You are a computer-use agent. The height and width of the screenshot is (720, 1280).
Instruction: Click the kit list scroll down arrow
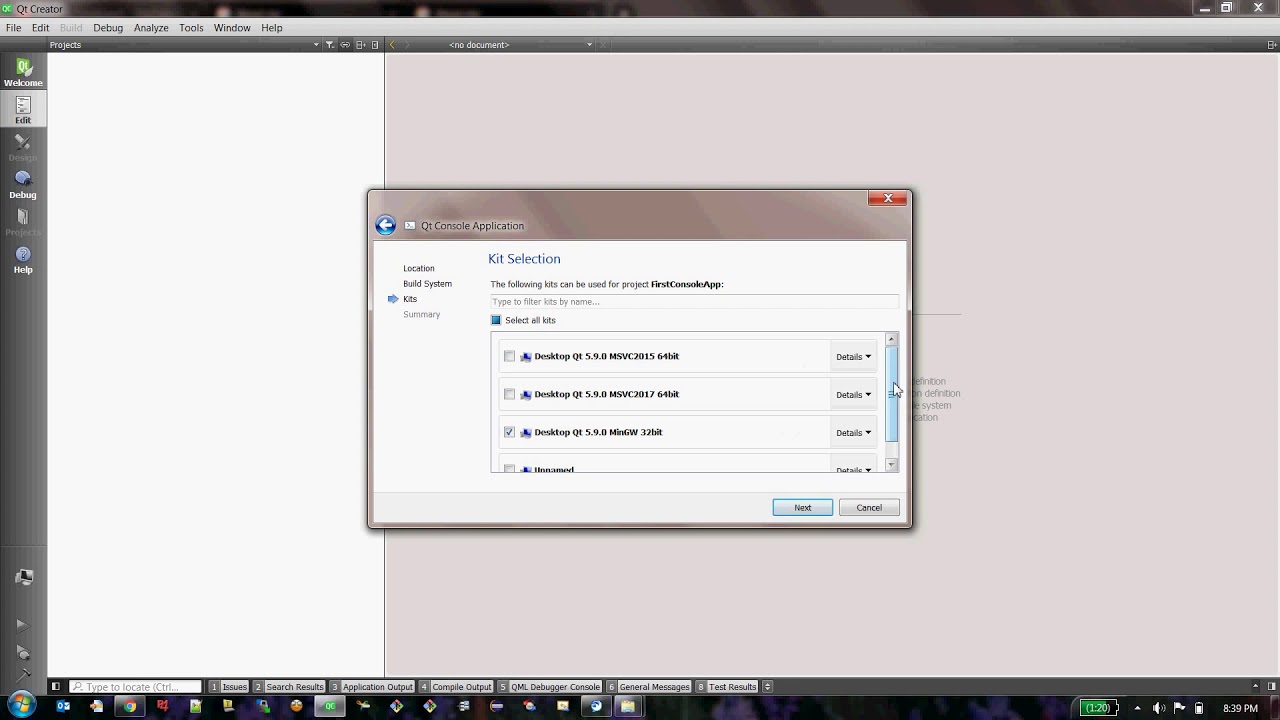click(x=891, y=465)
